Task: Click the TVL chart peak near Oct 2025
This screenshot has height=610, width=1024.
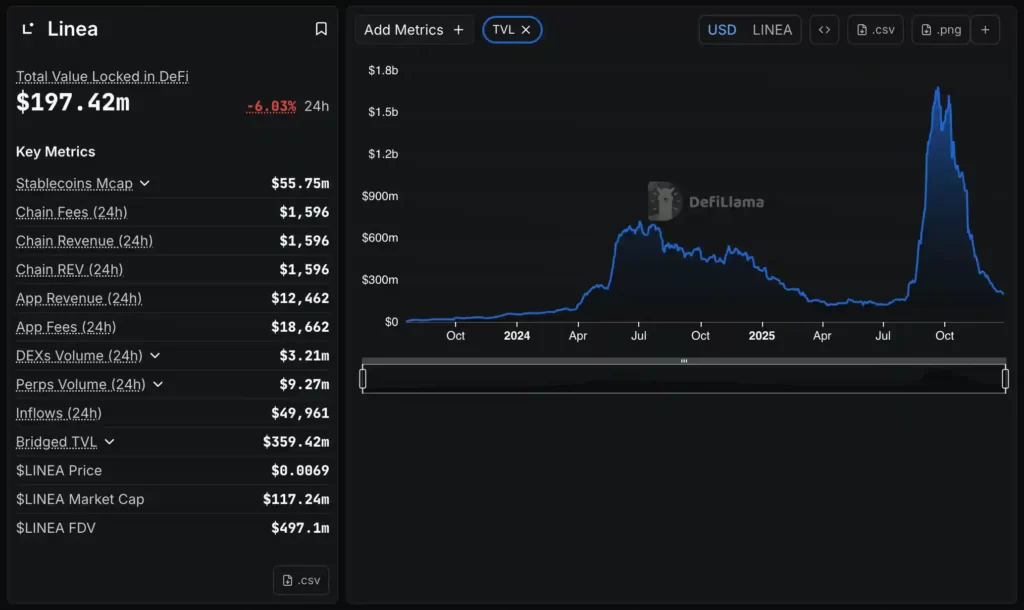Action: (x=937, y=89)
